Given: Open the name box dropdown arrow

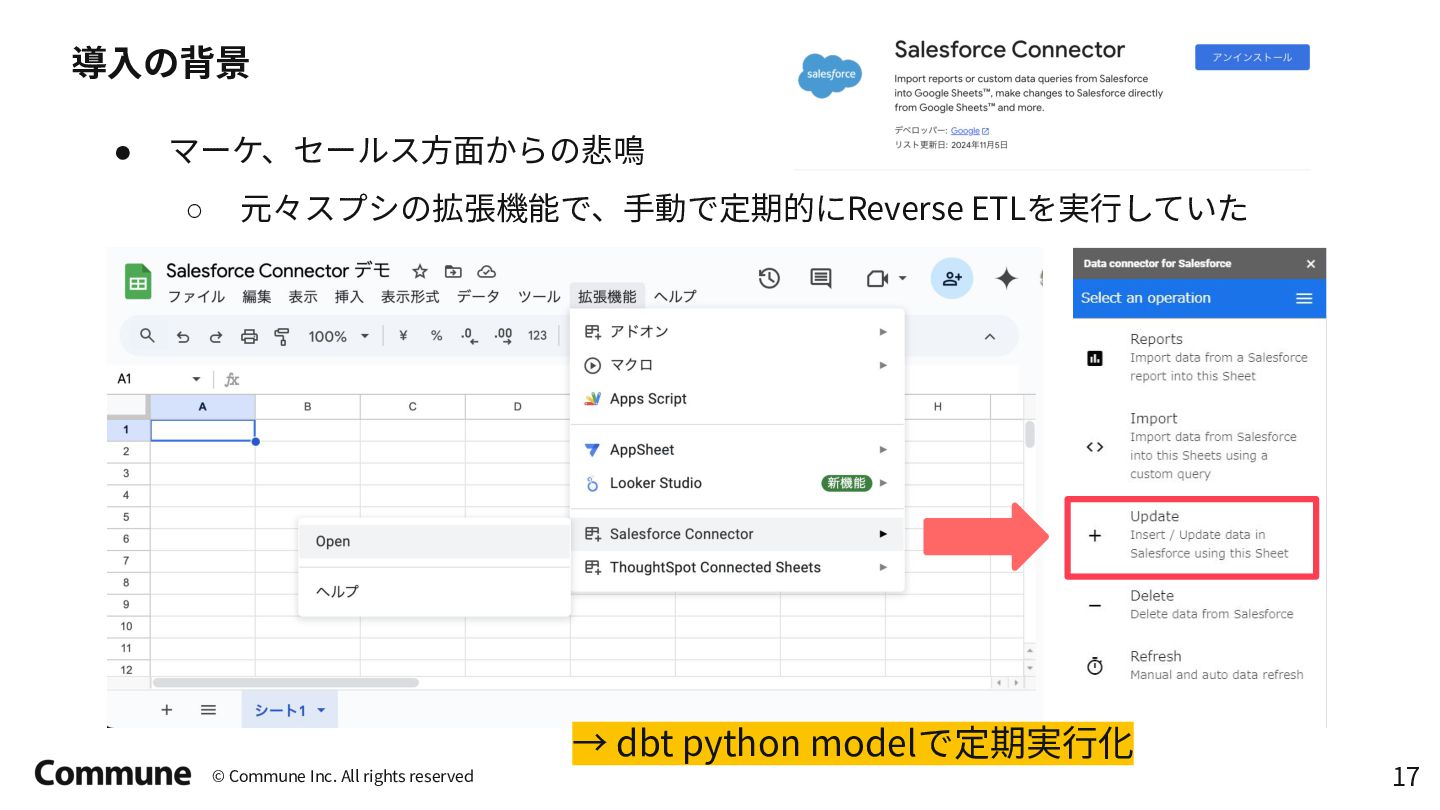Looking at the screenshot, I should [196, 379].
